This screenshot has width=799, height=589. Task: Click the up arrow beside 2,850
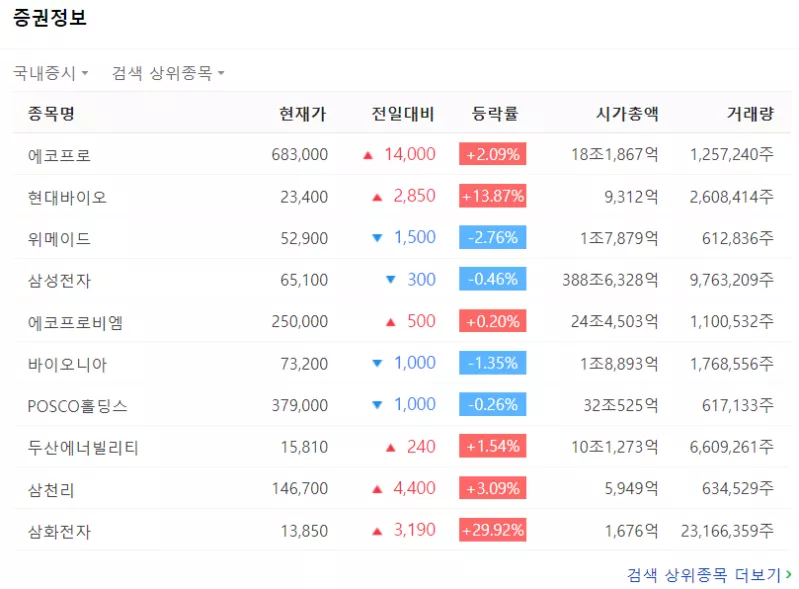coord(377,197)
